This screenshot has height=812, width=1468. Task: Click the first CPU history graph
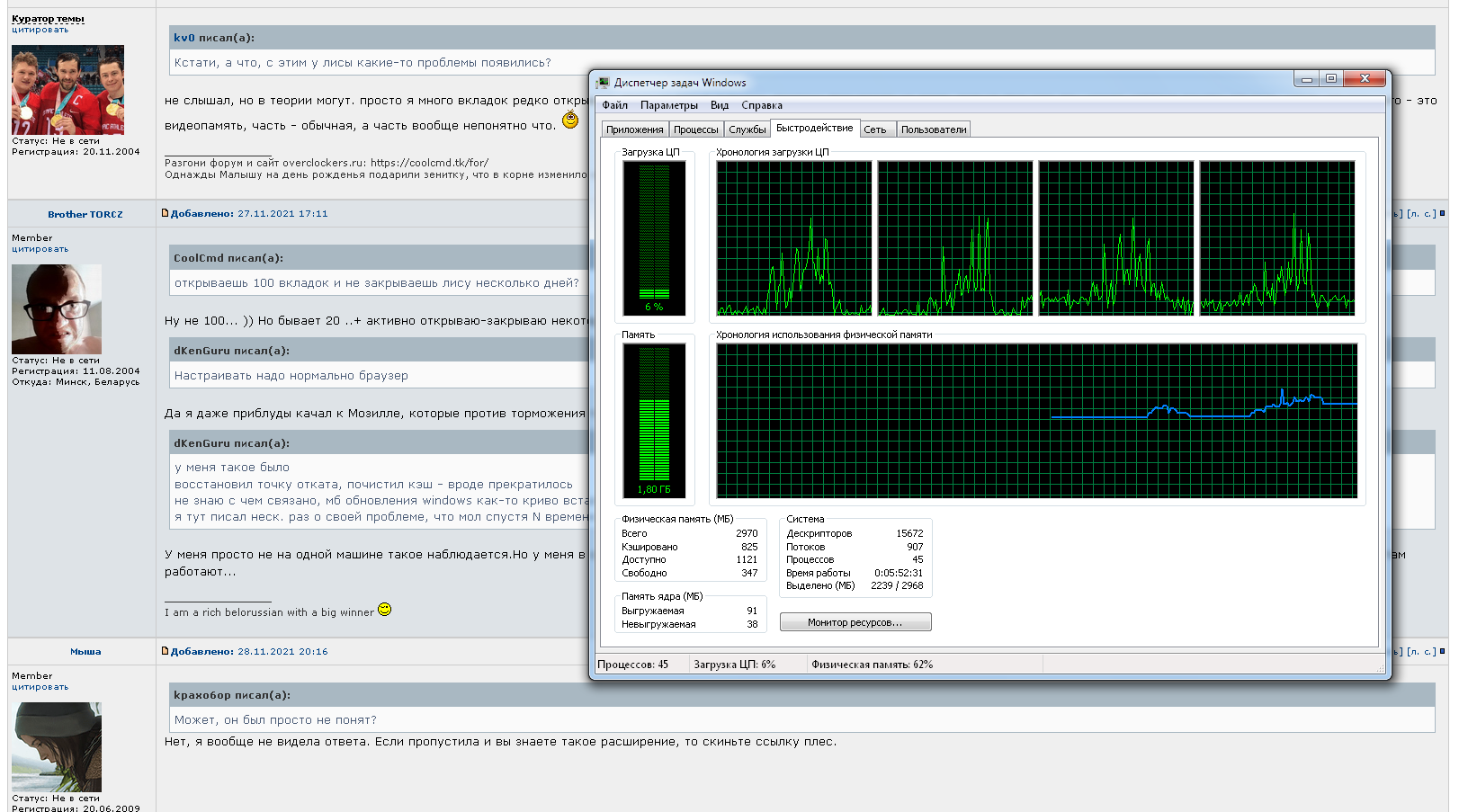click(x=794, y=238)
